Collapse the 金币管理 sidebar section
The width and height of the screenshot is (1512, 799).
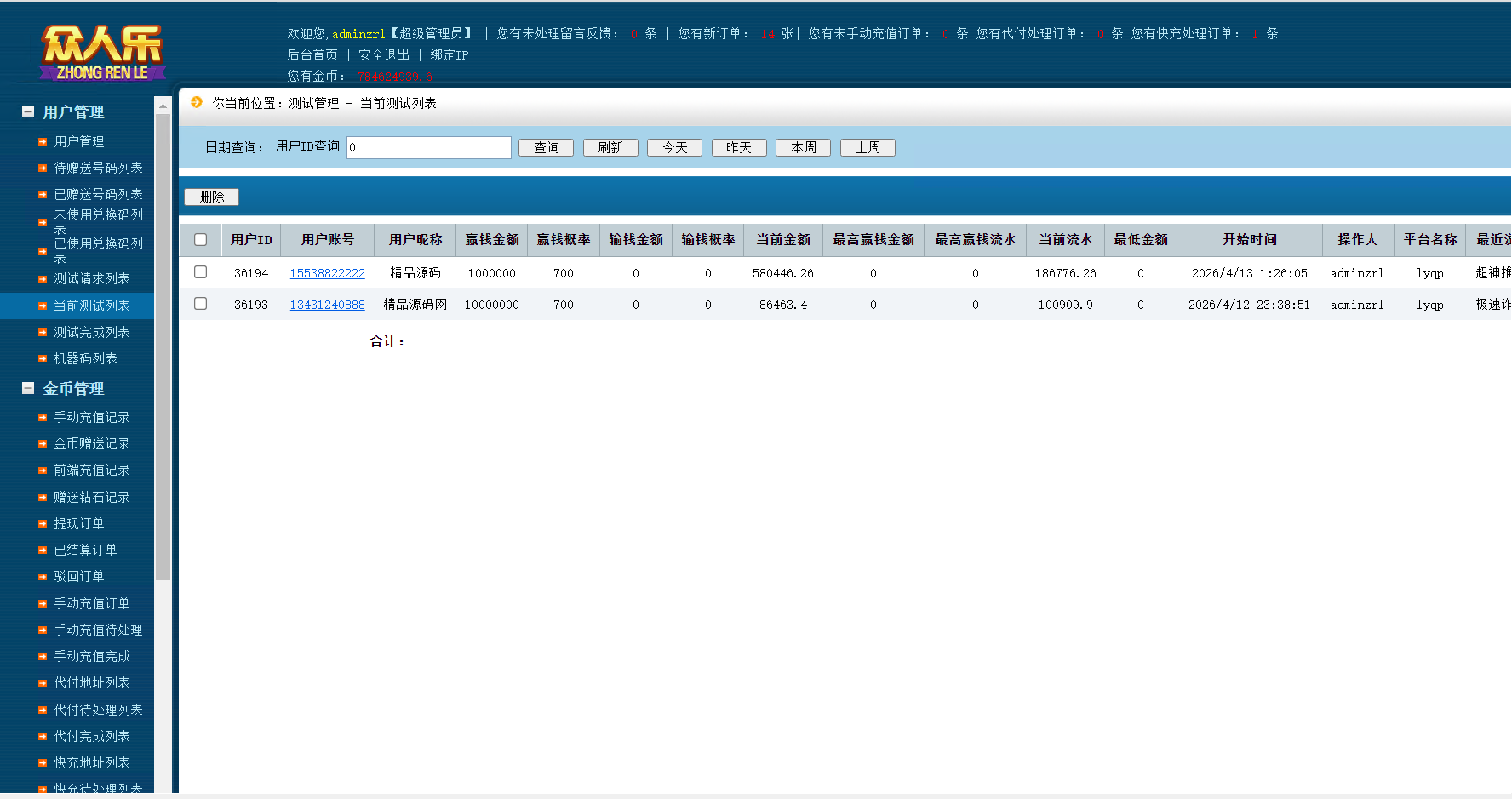tap(28, 389)
